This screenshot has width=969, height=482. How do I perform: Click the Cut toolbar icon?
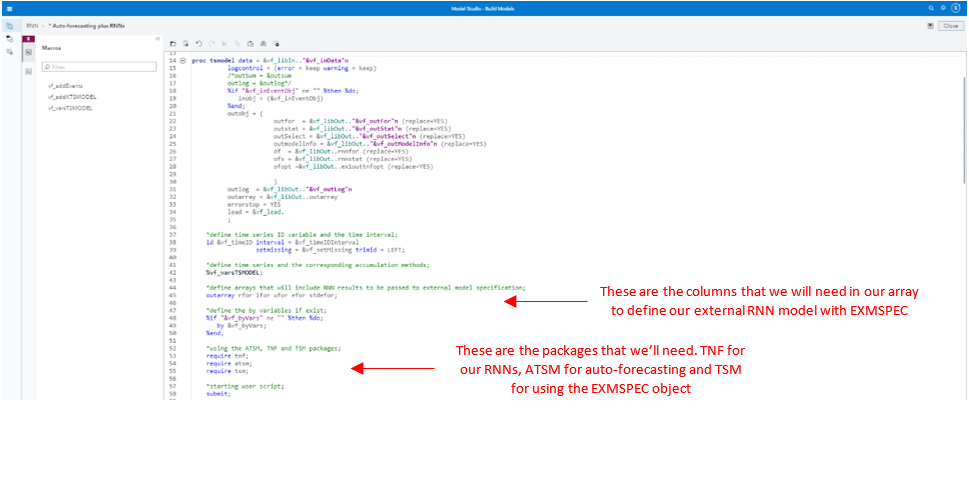(x=224, y=44)
